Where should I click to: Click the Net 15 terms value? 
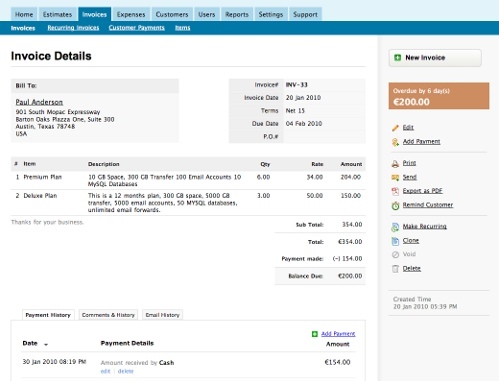coord(295,111)
